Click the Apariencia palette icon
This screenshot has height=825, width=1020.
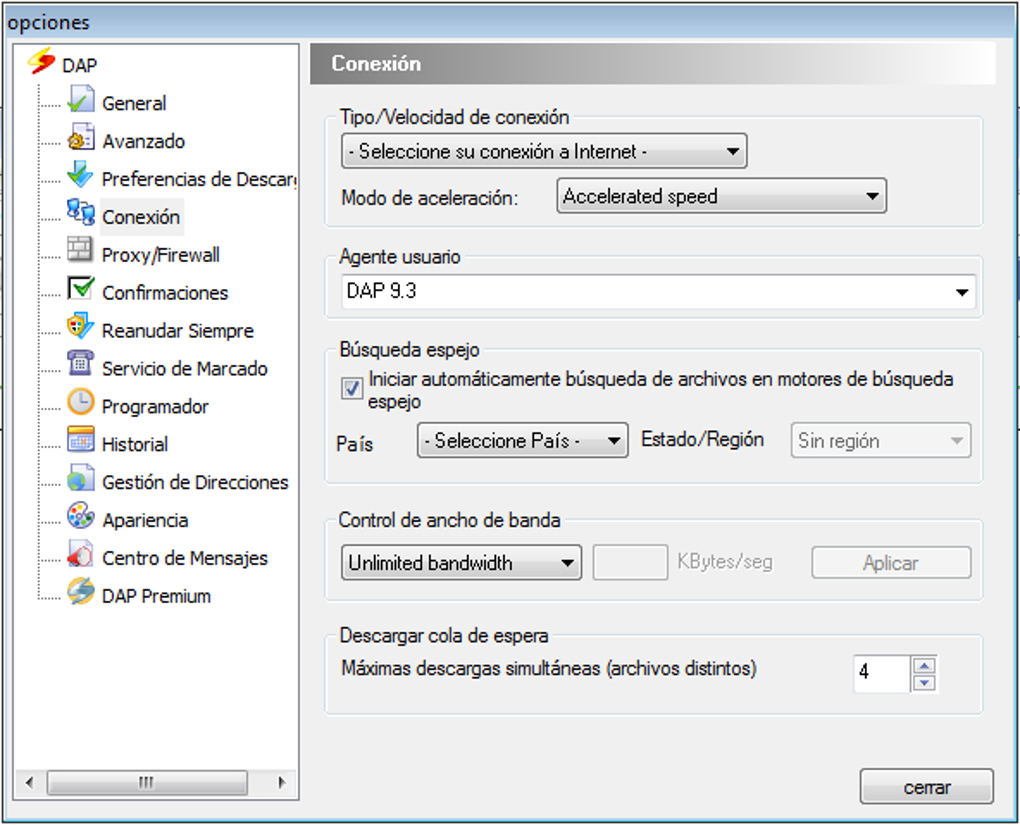click(x=81, y=517)
